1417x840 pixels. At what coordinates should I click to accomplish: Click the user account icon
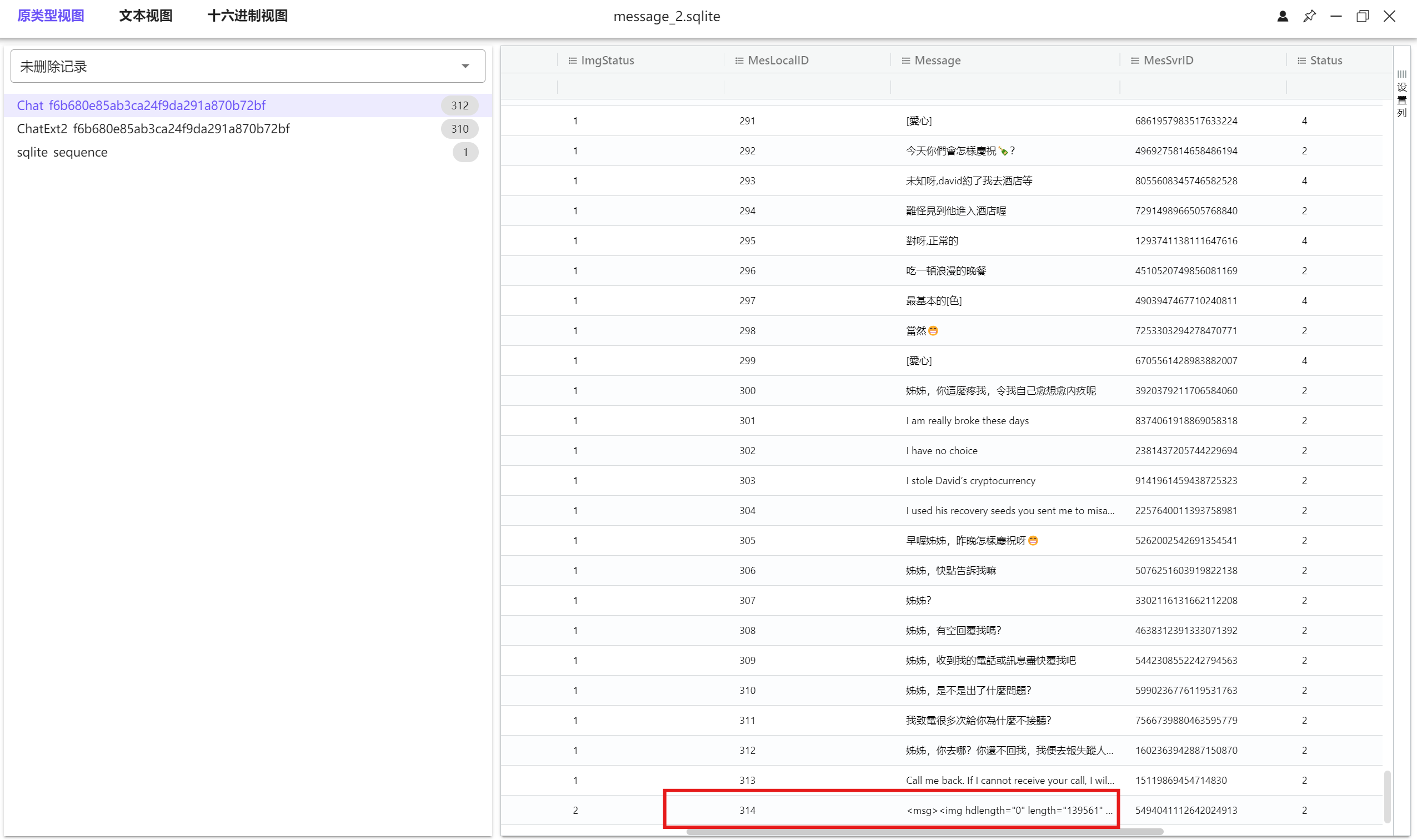click(1282, 17)
